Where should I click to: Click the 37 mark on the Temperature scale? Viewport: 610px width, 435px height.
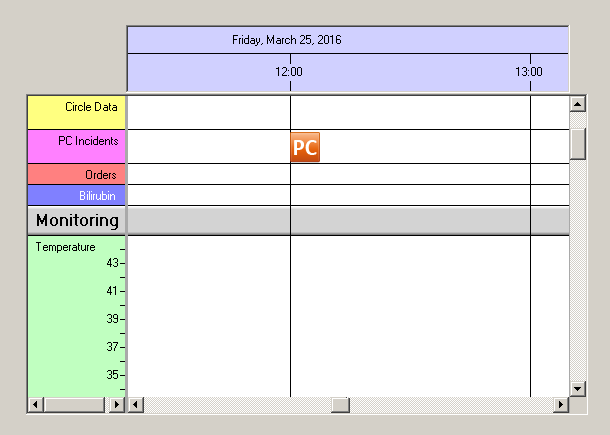[x=112, y=347]
